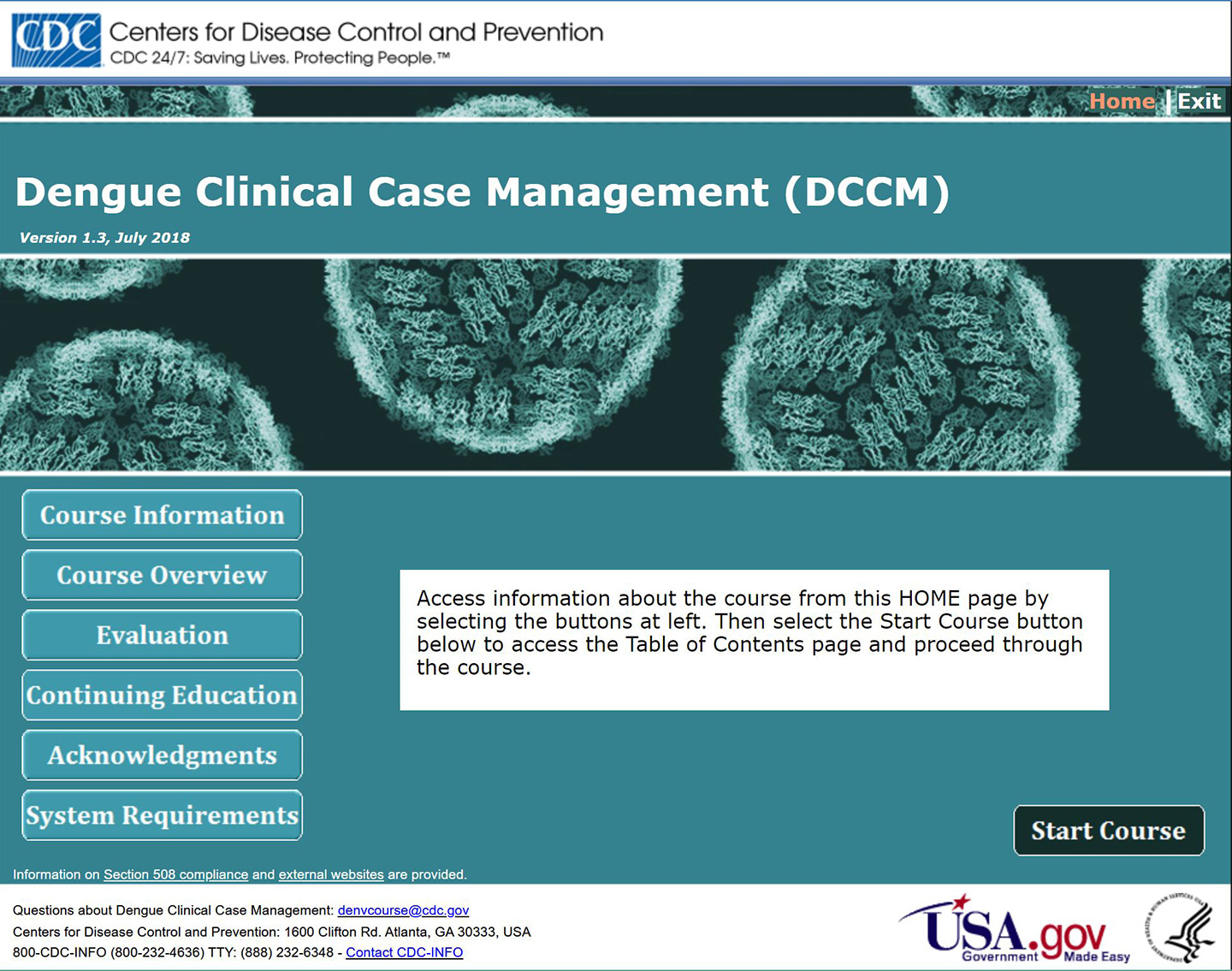Screen dimensions: 1232x971
Task: Open Continuing Education details
Action: (x=162, y=696)
